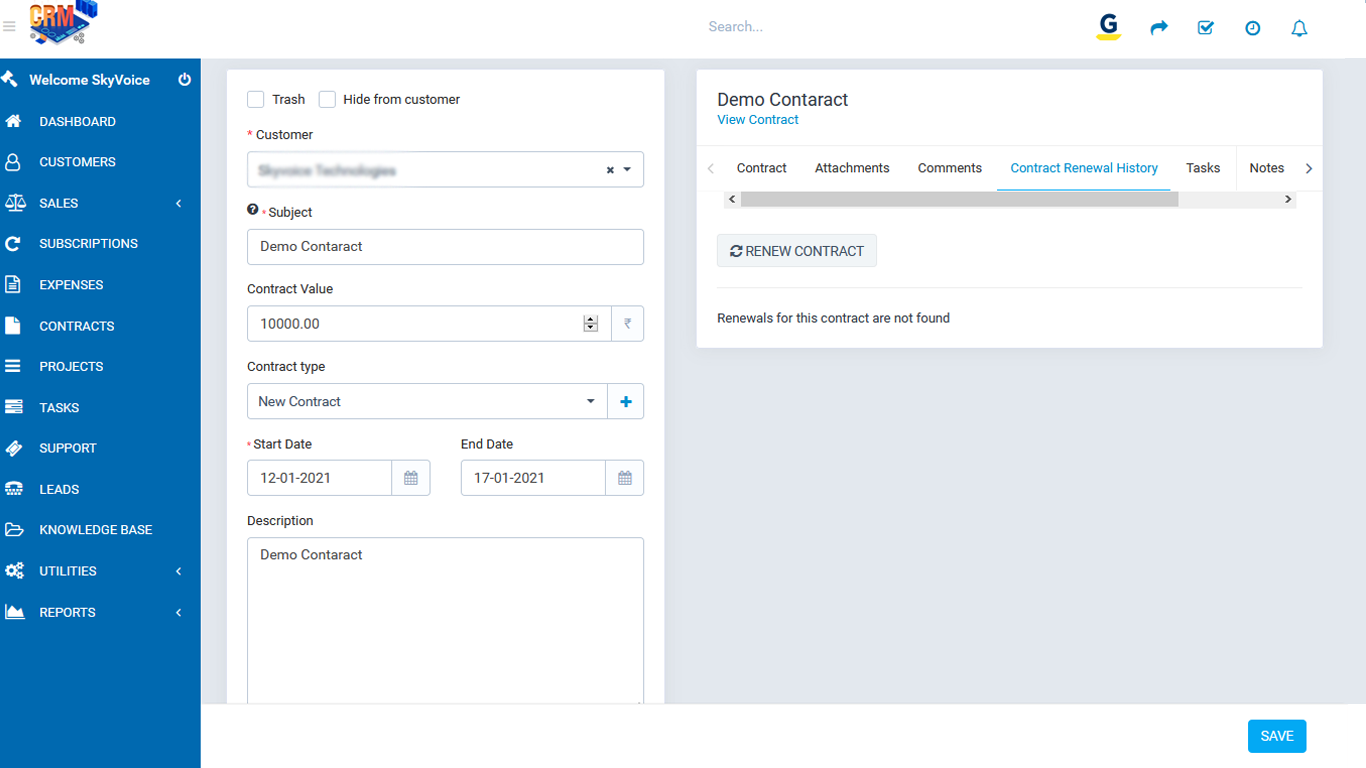Enable Hide from customer checkbox
The width and height of the screenshot is (1366, 768).
click(327, 99)
